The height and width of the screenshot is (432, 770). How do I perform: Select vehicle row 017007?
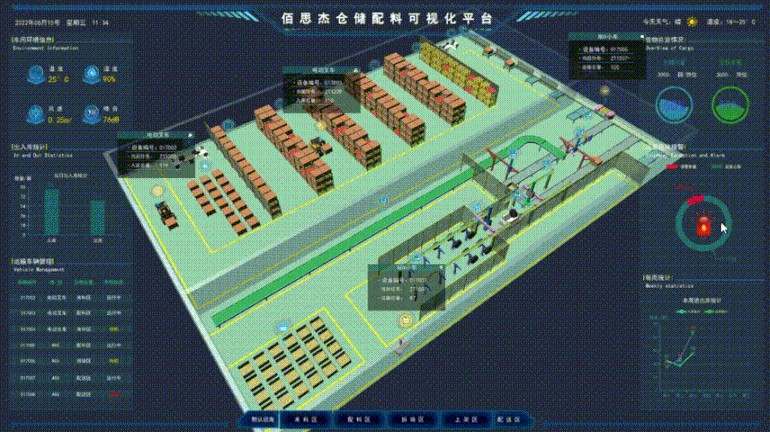click(x=70, y=378)
